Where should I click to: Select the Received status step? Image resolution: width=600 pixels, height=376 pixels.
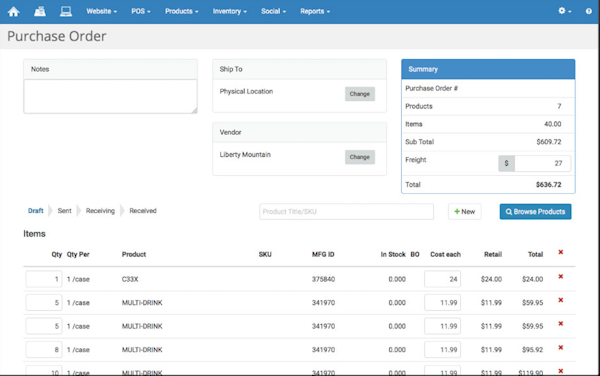(143, 211)
